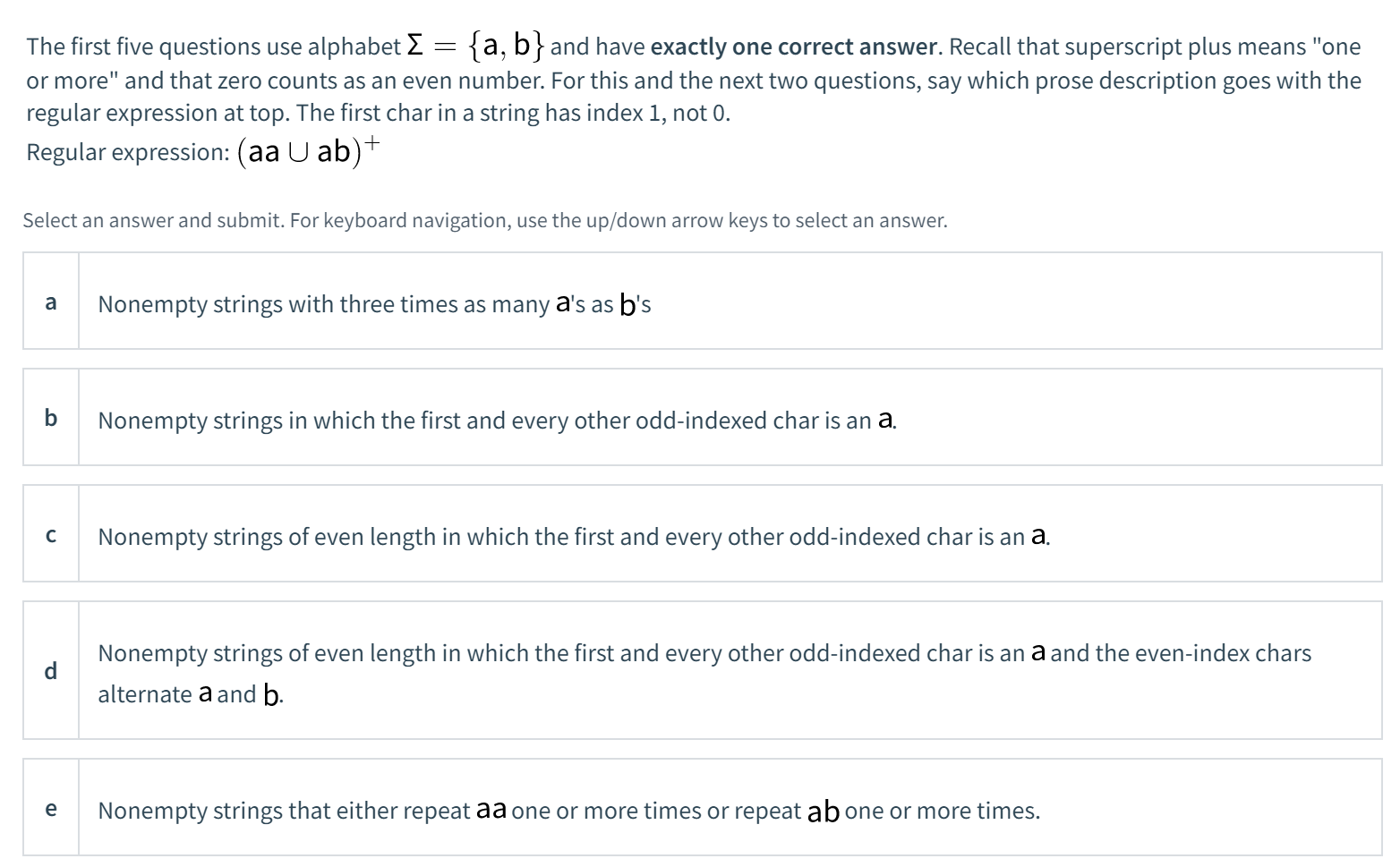Click the keyboard navigation instruction text
1400x867 pixels.
[x=484, y=219]
